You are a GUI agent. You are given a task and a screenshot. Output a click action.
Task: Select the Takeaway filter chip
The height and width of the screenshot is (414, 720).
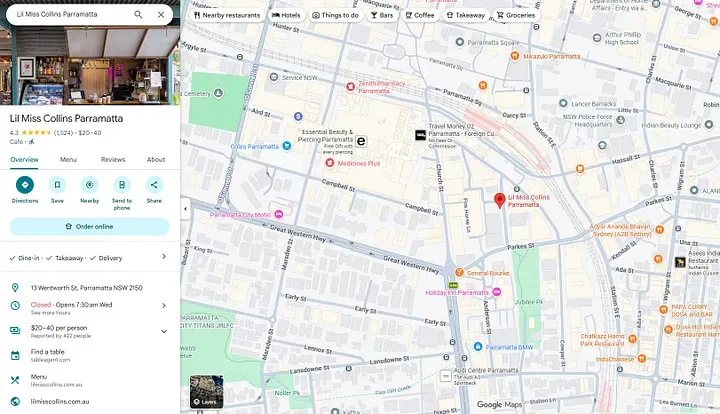click(x=466, y=15)
